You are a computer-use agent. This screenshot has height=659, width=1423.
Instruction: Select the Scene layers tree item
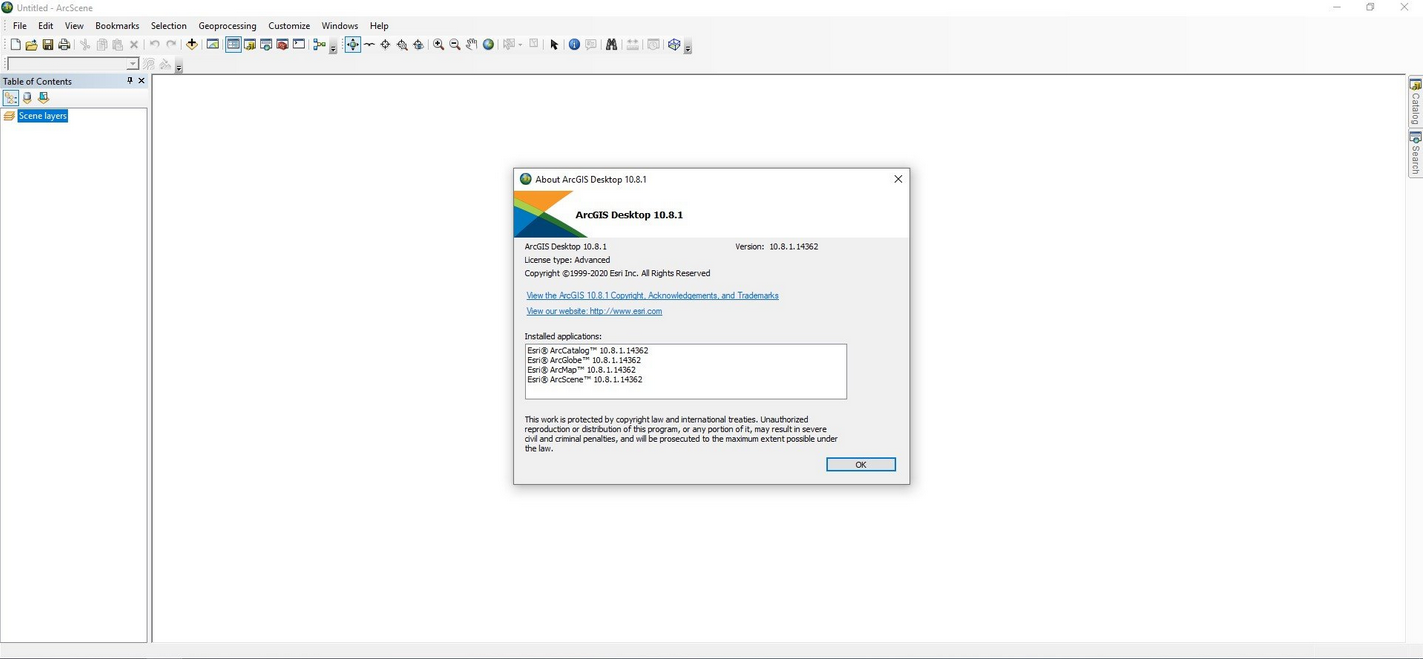pyautogui.click(x=43, y=116)
